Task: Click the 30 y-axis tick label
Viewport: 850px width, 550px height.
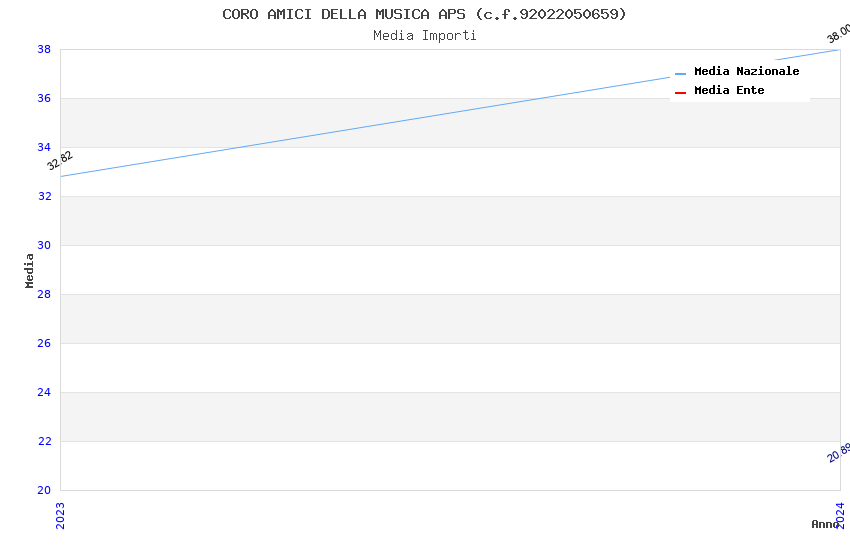Action: pyautogui.click(x=44, y=245)
